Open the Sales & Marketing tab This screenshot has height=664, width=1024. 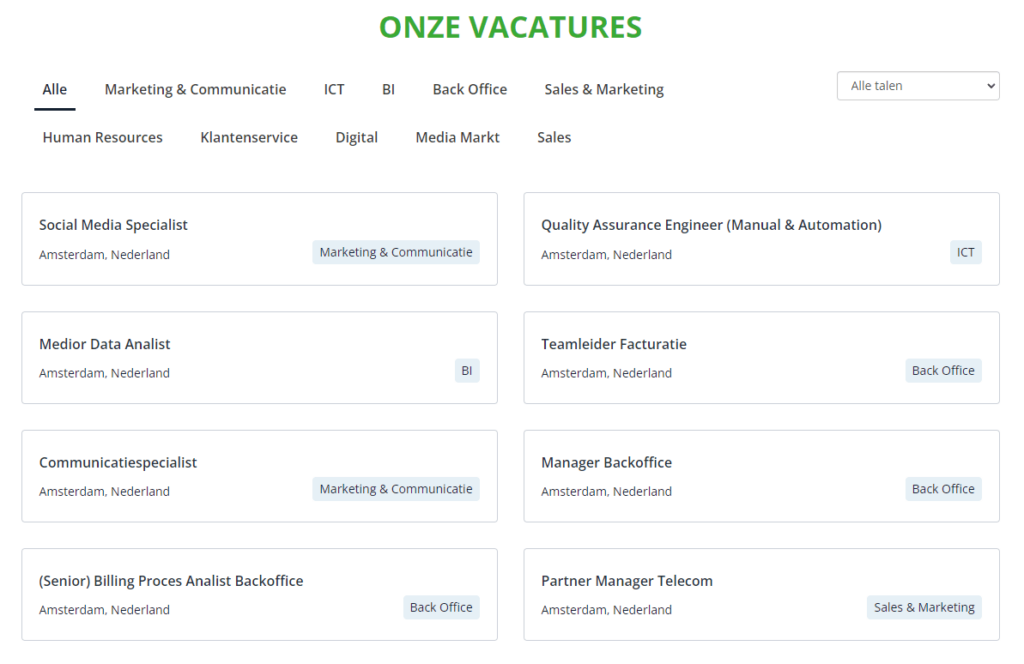pyautogui.click(x=604, y=89)
